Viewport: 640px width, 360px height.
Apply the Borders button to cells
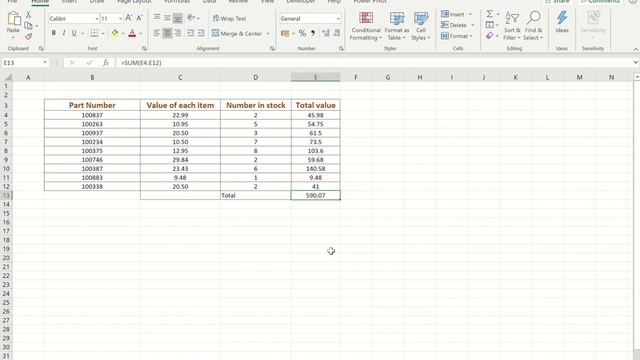[x=94, y=33]
